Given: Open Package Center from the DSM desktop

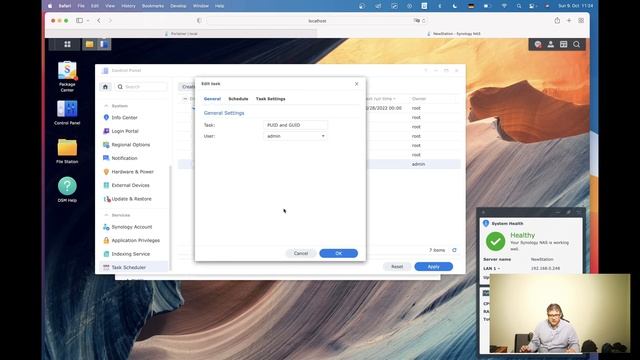Looking at the screenshot, I should (67, 76).
